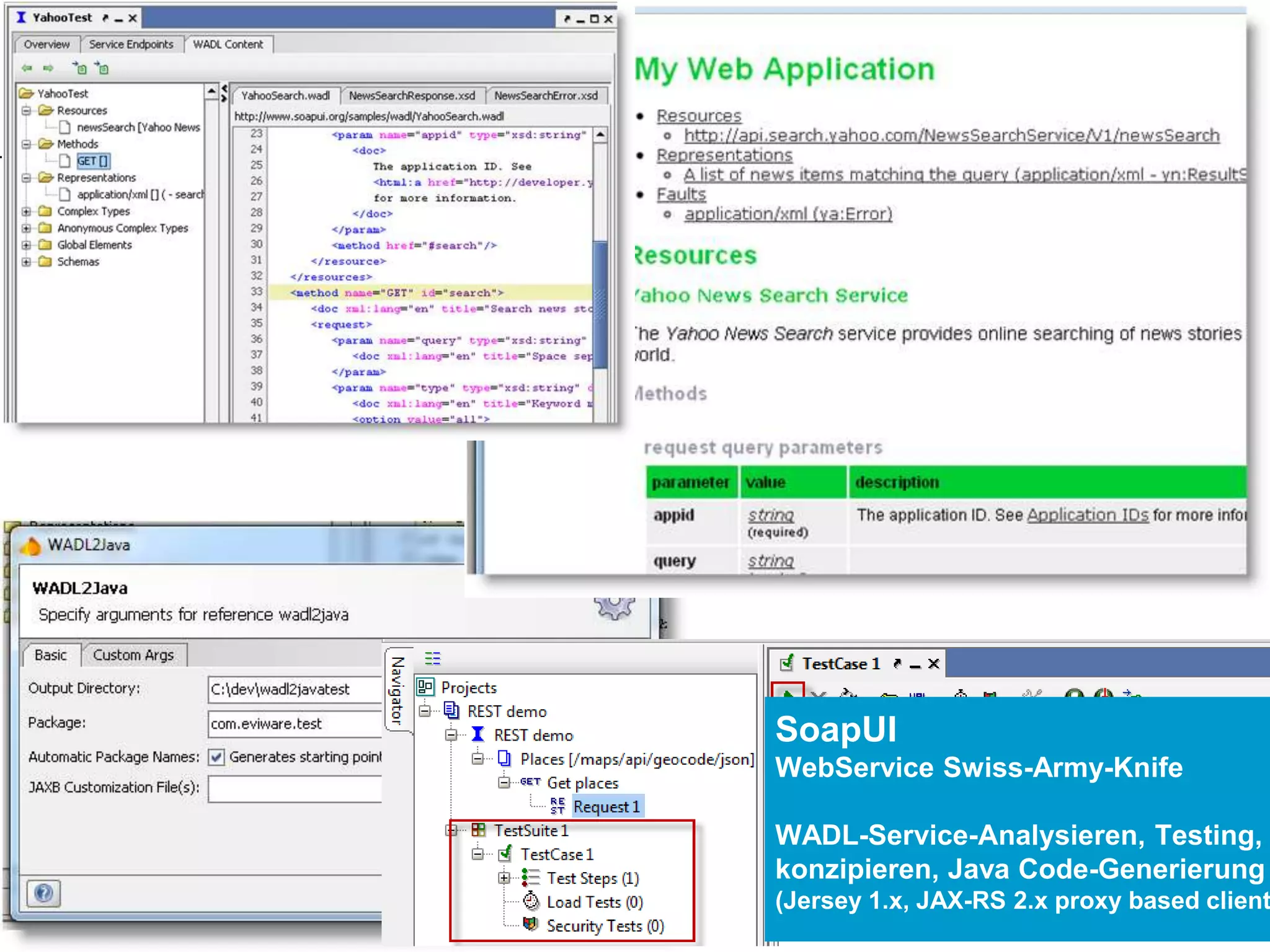Click the green forward arrow icon
1270x952 pixels.
(48, 68)
